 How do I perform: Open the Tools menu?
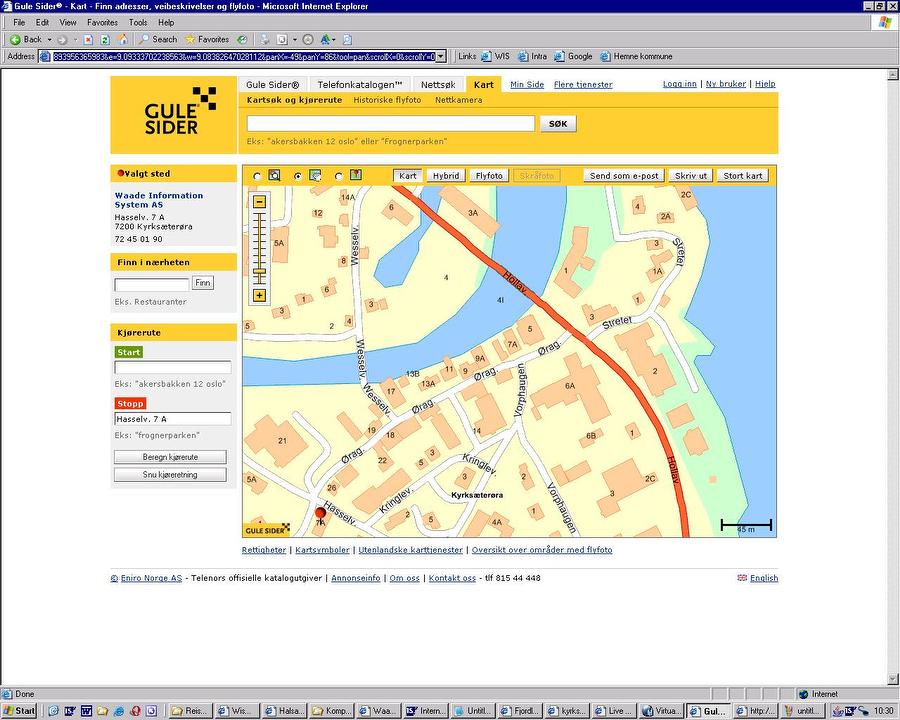click(138, 22)
